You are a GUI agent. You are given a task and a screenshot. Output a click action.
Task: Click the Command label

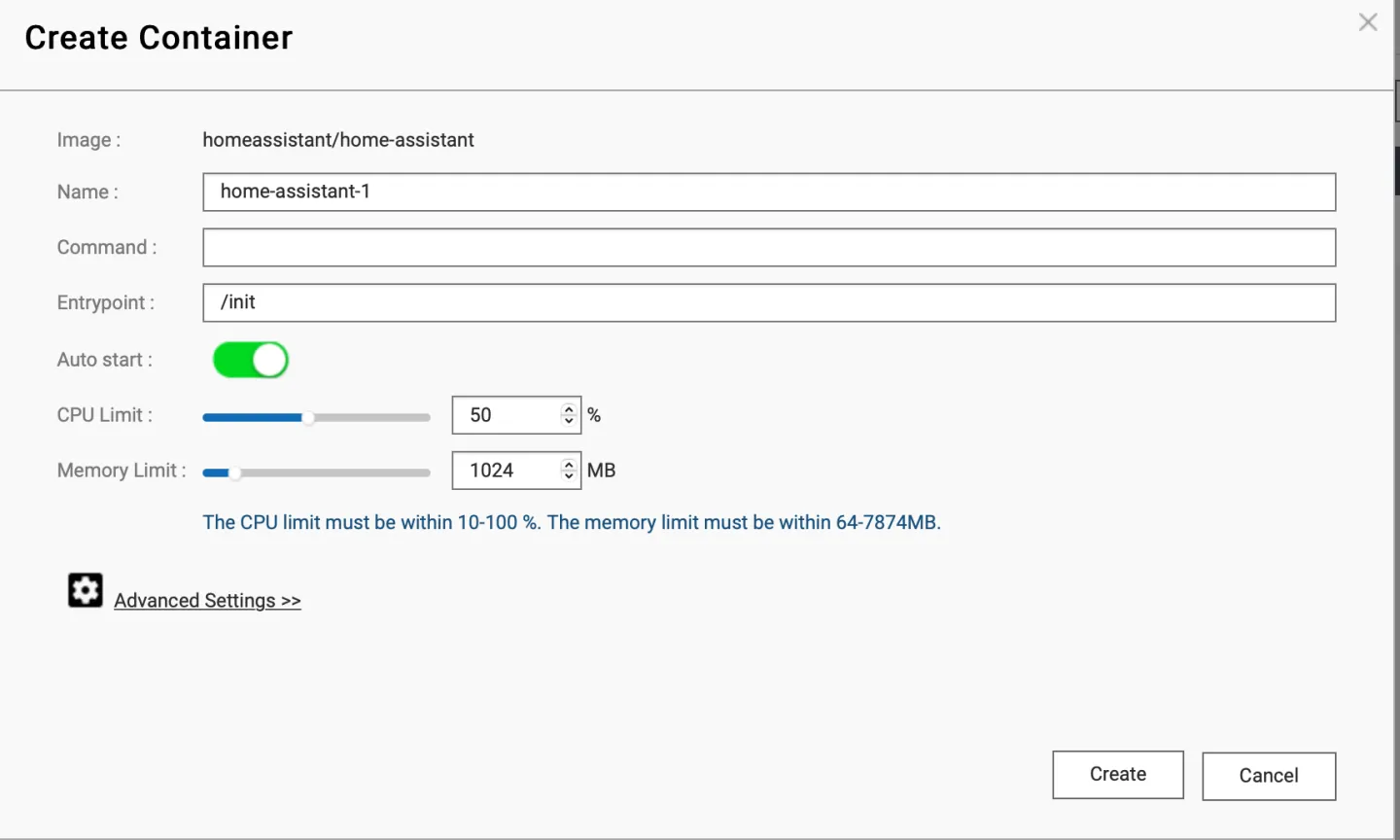tap(107, 247)
